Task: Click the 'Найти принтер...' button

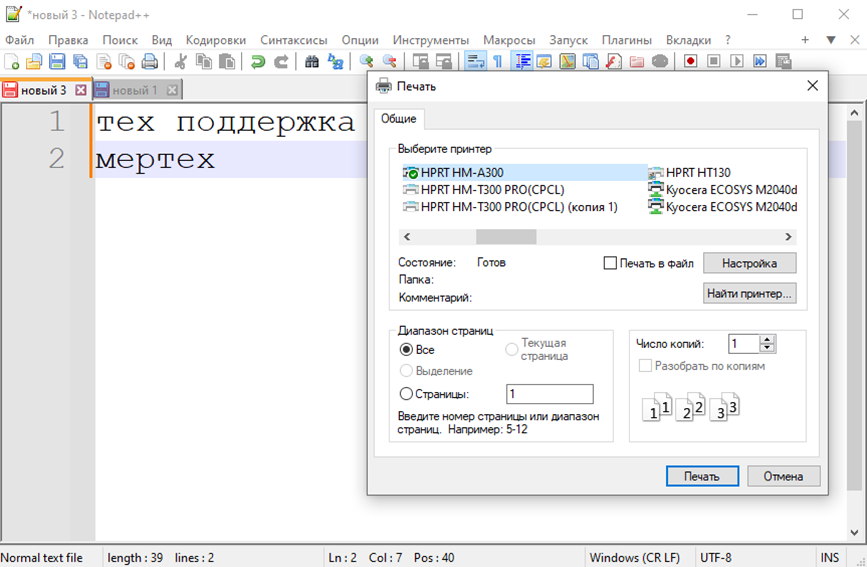Action: click(749, 294)
